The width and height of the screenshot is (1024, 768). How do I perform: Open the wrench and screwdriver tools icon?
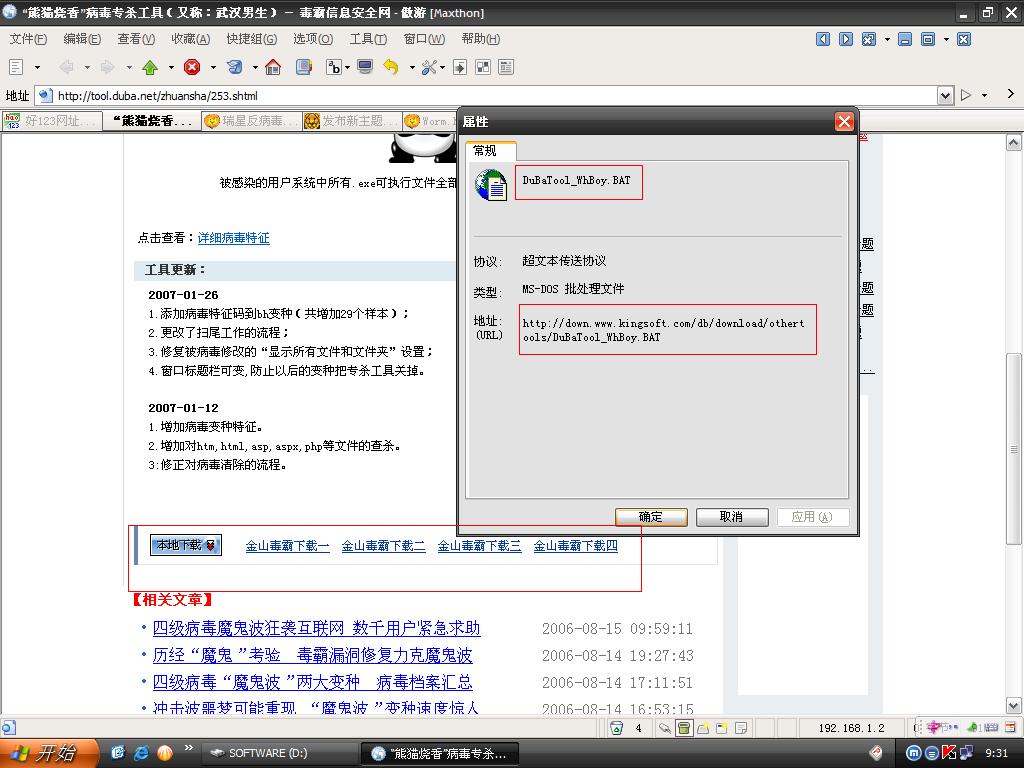tap(429, 67)
